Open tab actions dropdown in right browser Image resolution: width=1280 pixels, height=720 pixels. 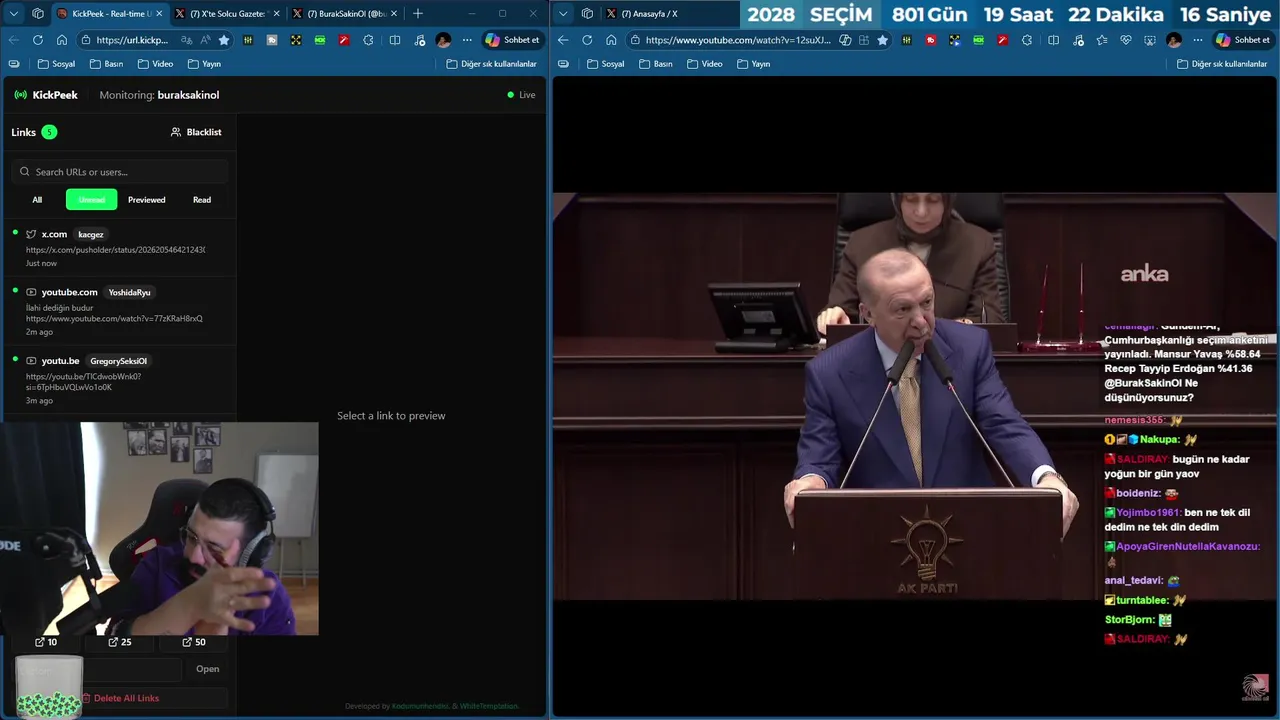click(x=563, y=13)
